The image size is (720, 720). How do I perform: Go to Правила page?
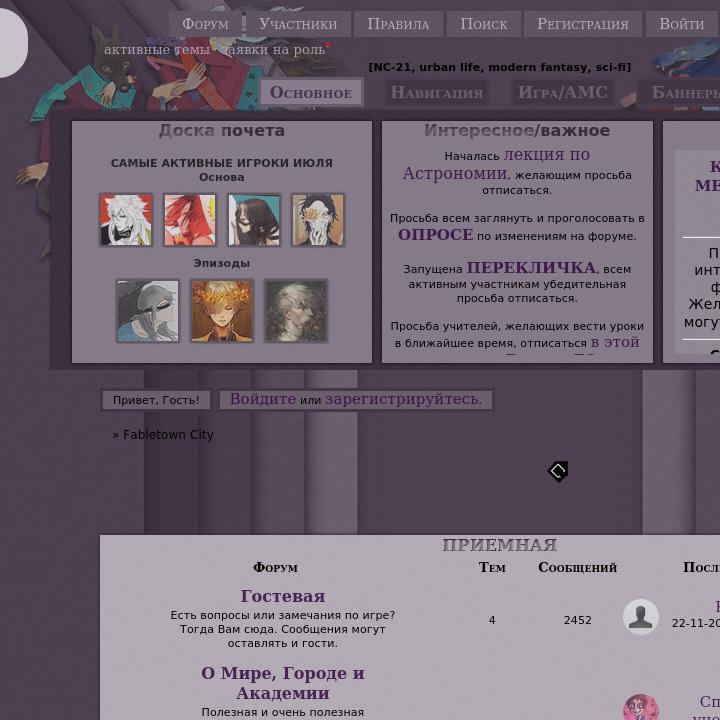coord(398,24)
